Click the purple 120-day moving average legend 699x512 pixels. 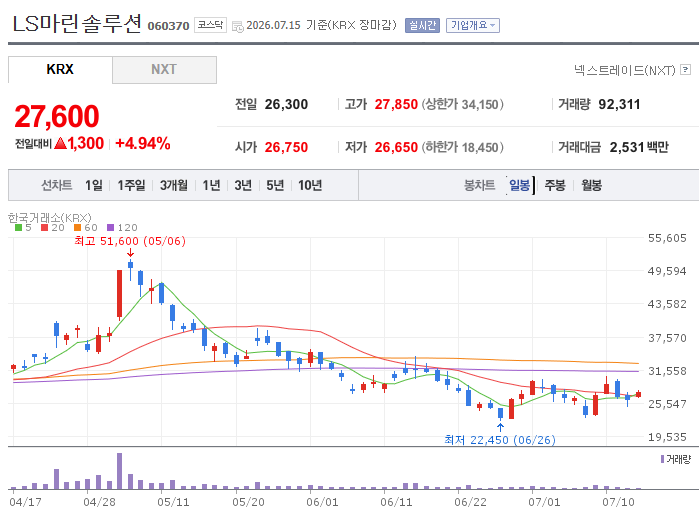tap(122, 228)
